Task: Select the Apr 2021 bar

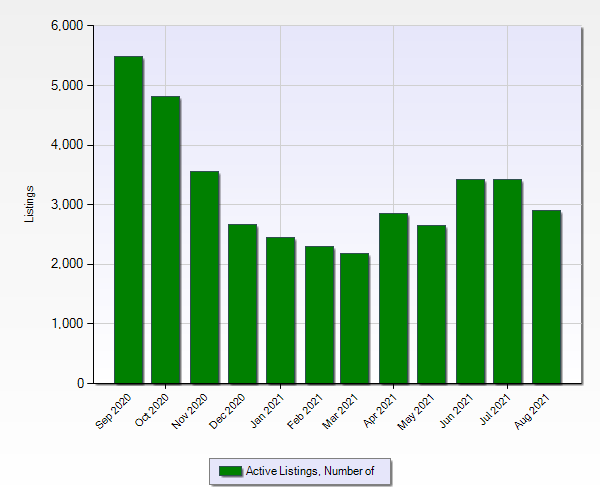Action: (393, 298)
